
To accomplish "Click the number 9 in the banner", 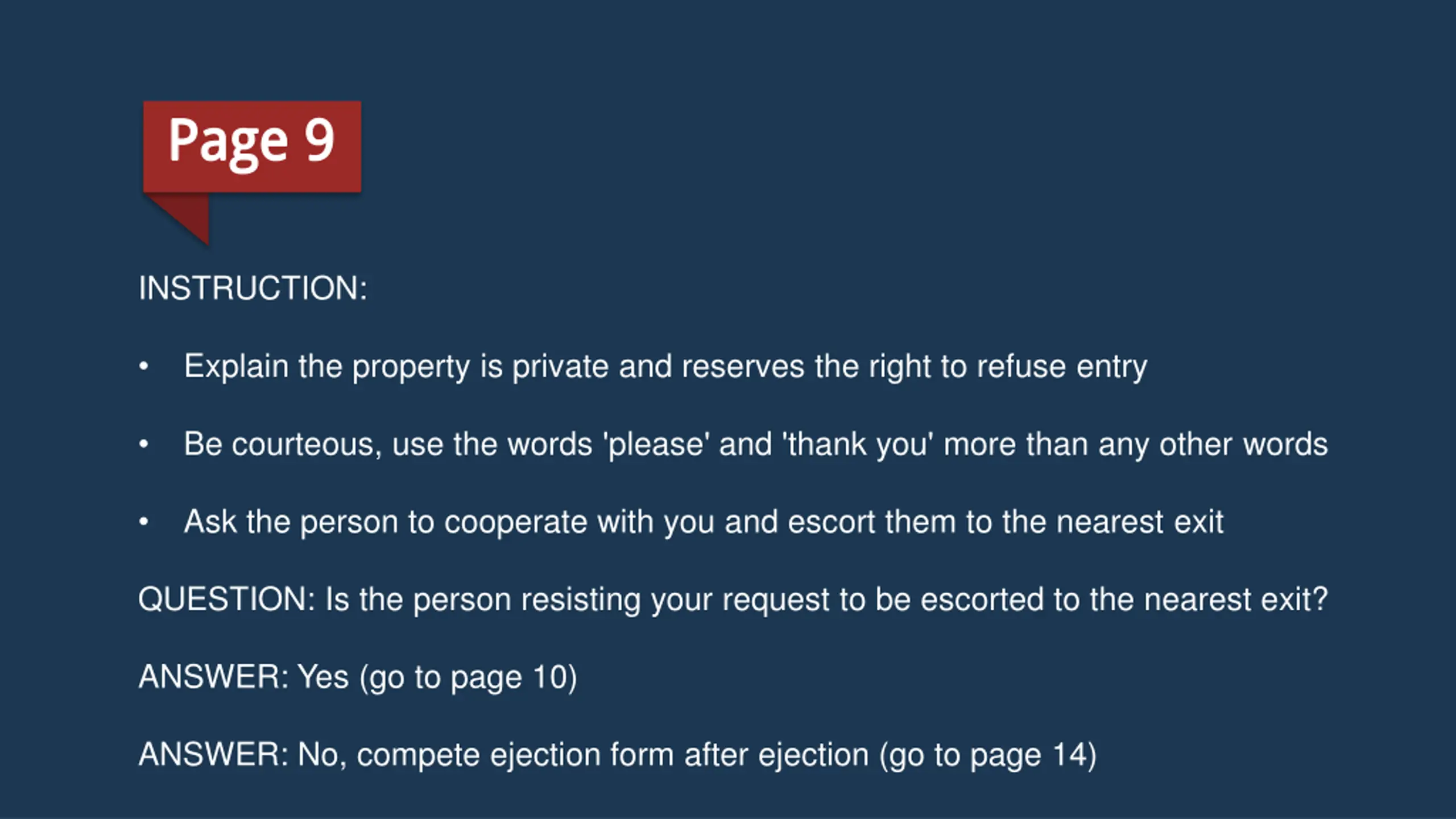I will pos(319,140).
